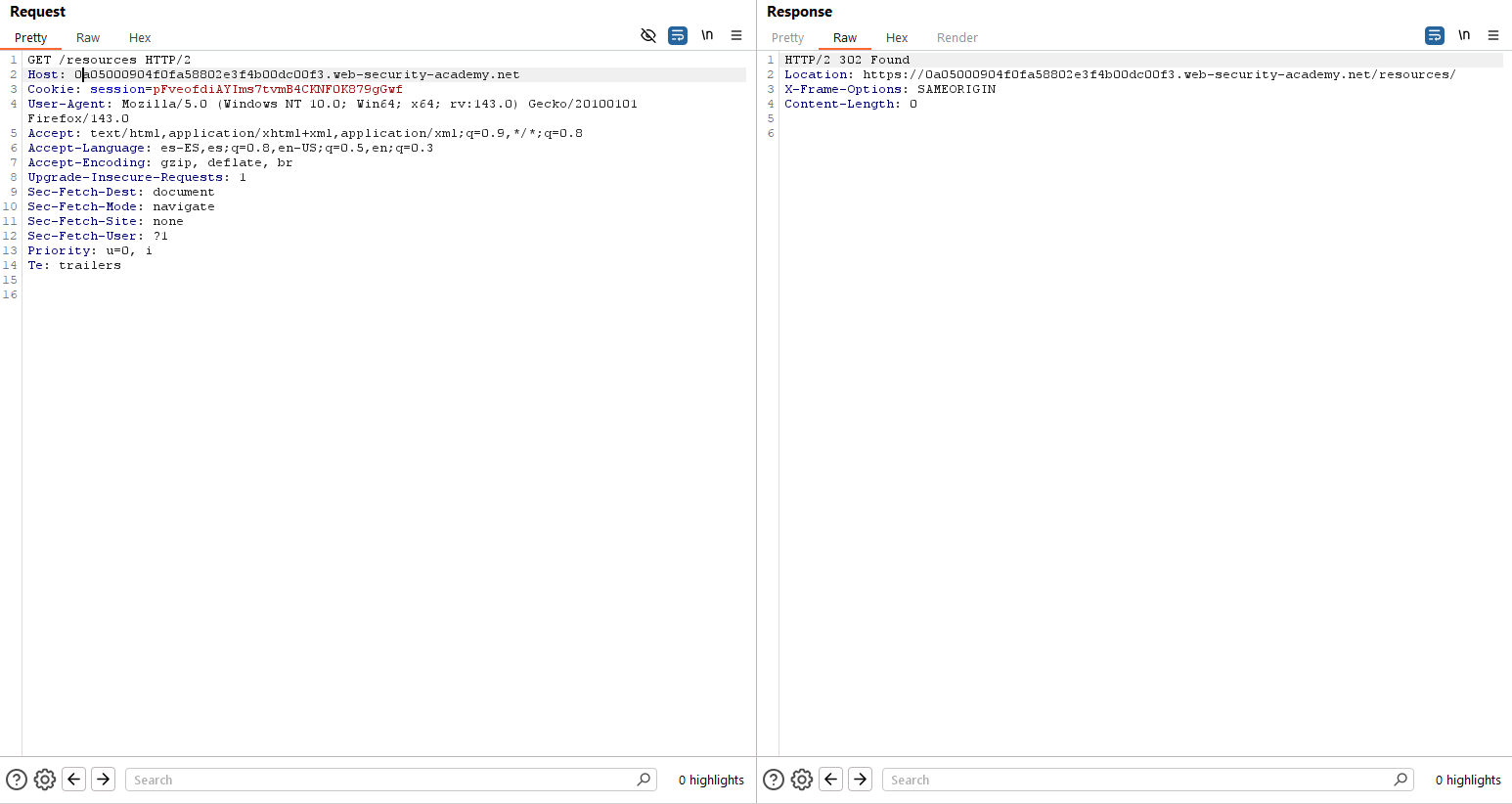Viewport: 1512px width, 804px height.
Task: Toggle non-printable \n characters in Request panel
Action: [x=707, y=35]
